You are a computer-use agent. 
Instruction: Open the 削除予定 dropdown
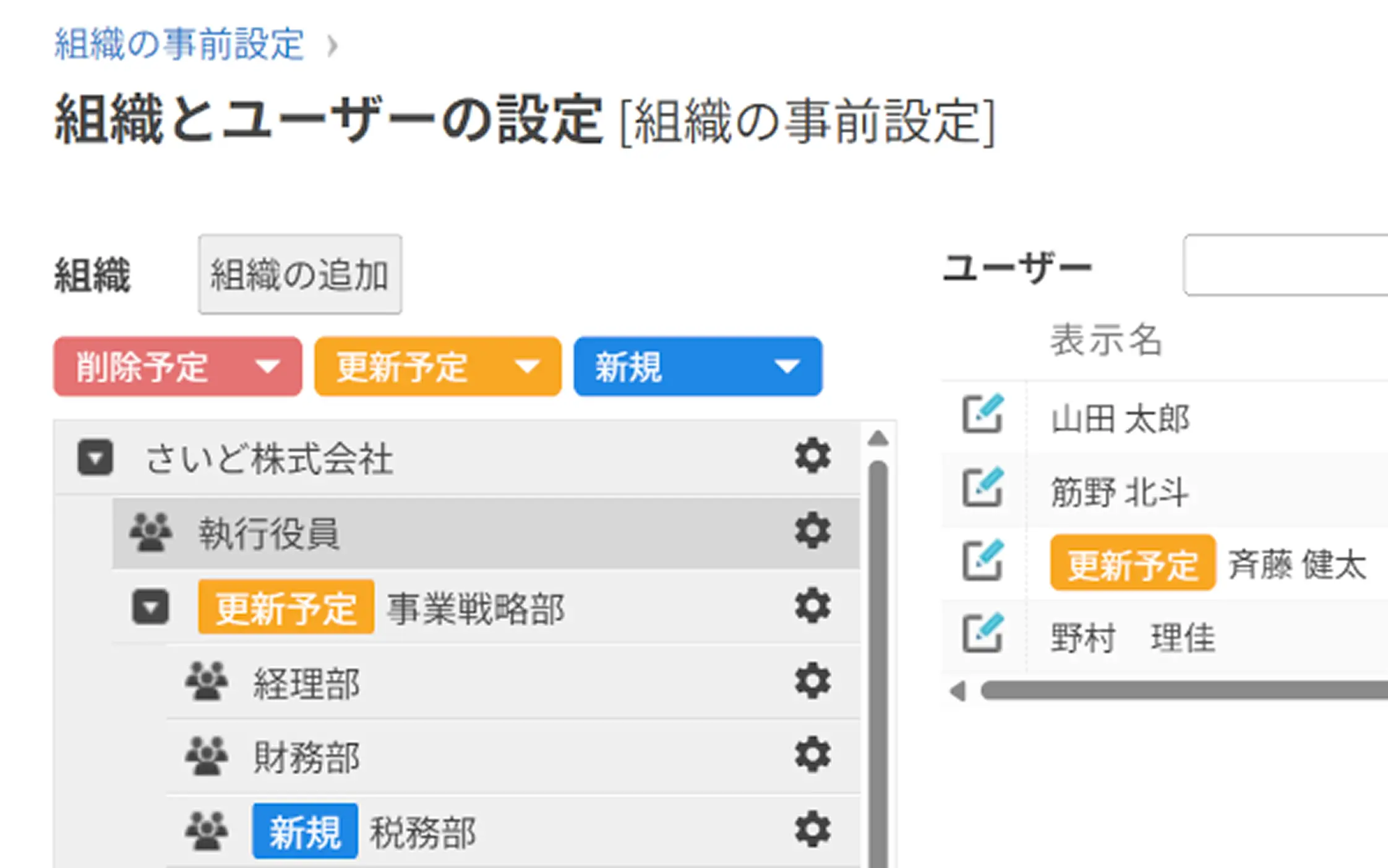(x=178, y=367)
